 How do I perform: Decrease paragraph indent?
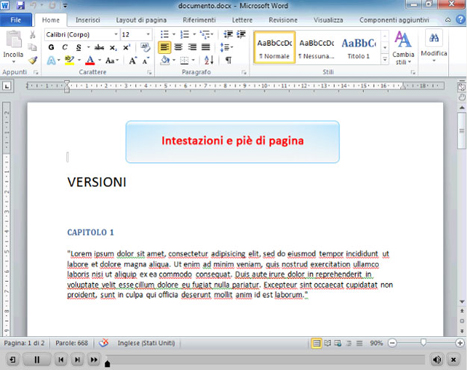coord(228,34)
